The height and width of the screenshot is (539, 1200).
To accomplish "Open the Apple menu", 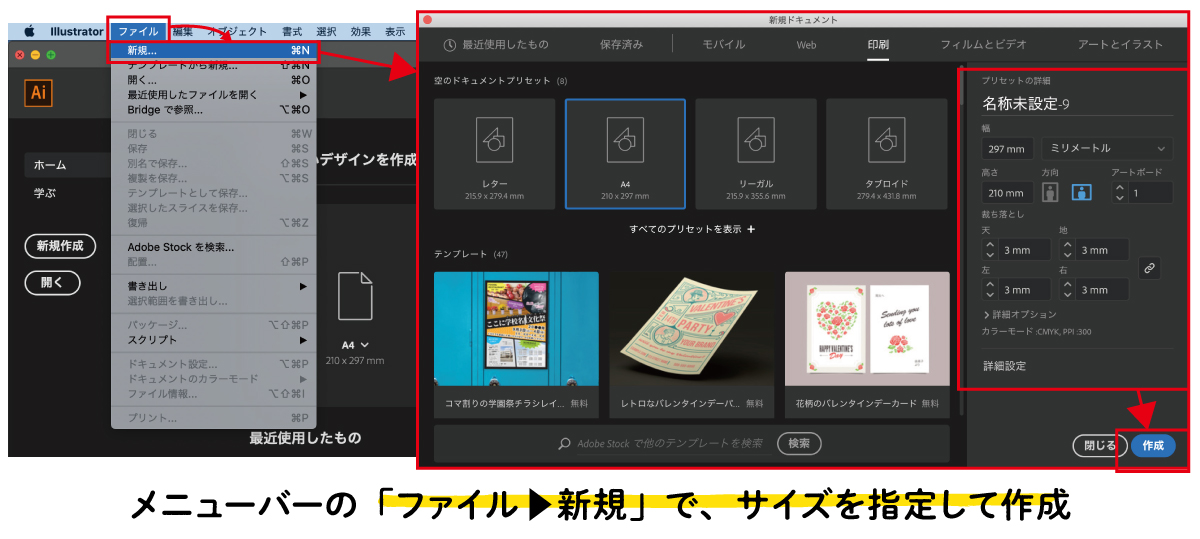I will tap(29, 32).
